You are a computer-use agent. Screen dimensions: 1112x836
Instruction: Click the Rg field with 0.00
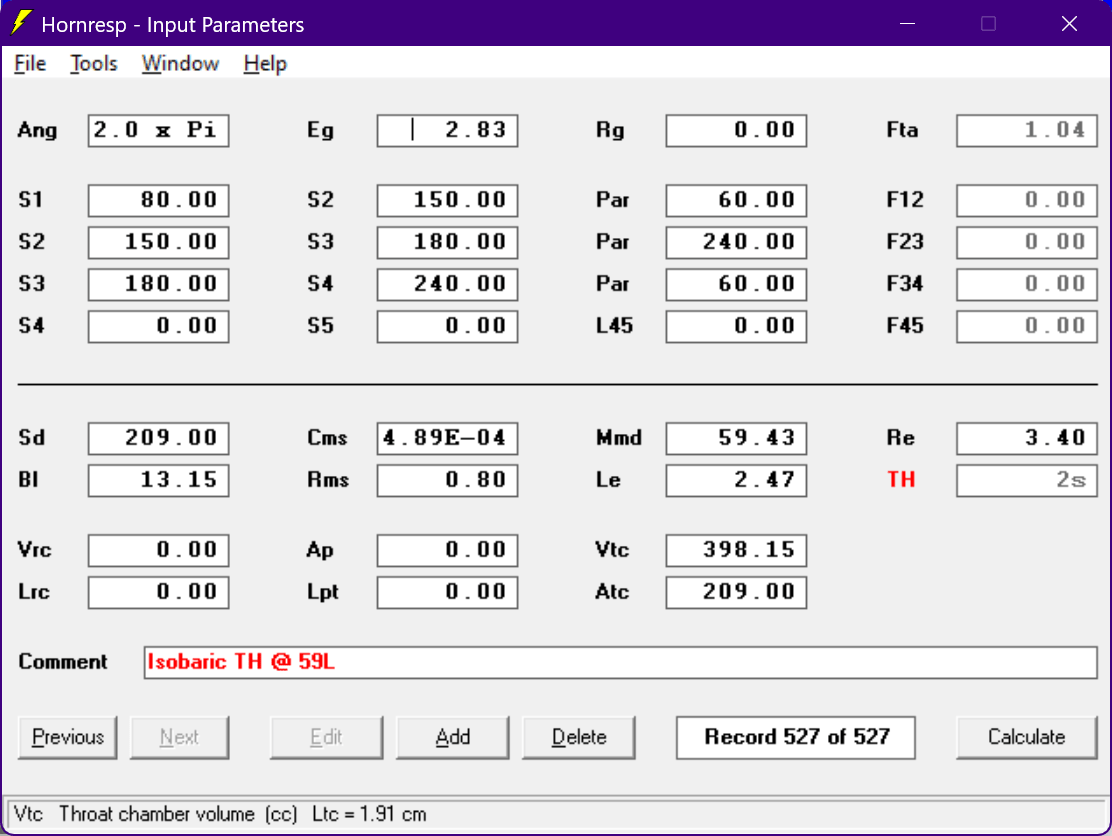click(736, 130)
